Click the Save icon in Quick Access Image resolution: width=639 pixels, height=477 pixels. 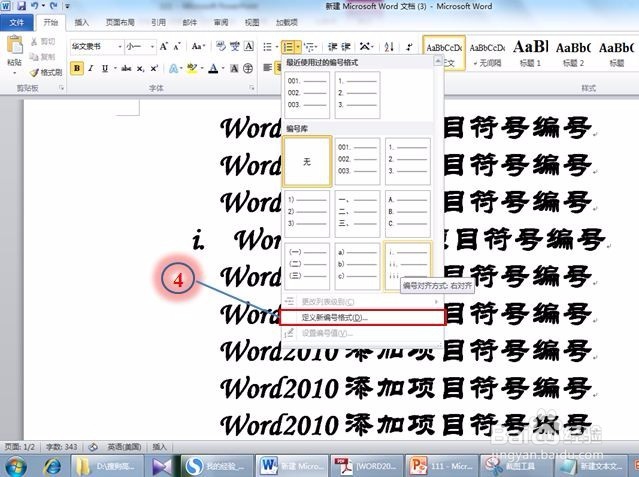coord(21,6)
